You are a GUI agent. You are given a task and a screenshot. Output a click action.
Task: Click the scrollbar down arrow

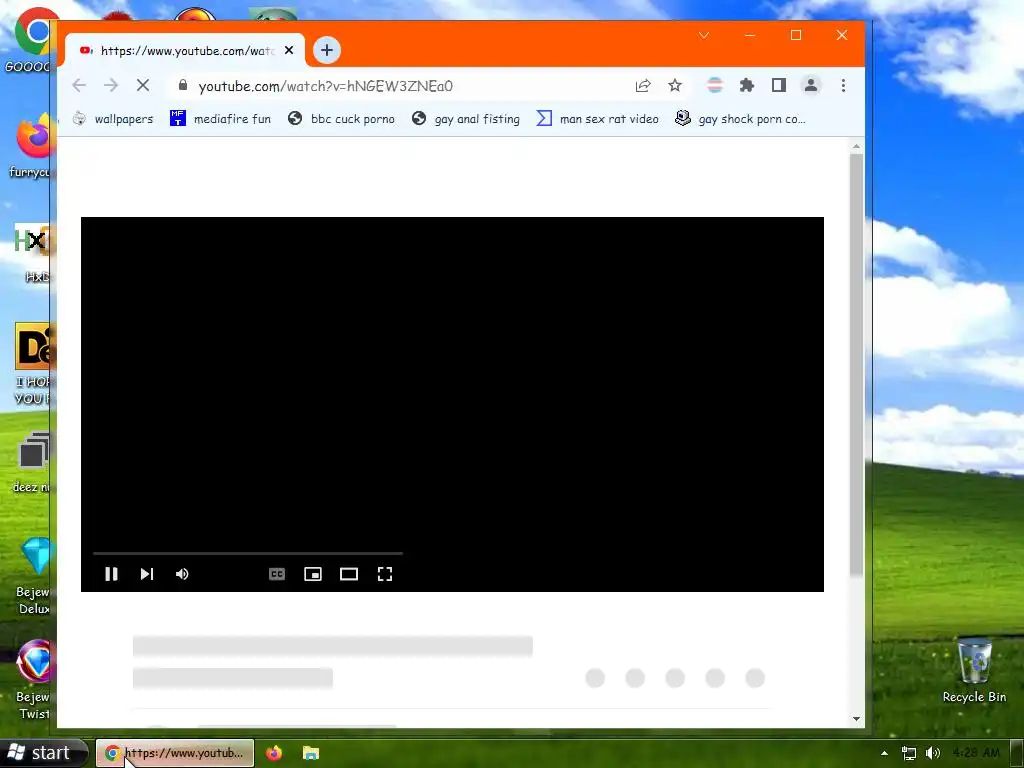click(x=856, y=719)
